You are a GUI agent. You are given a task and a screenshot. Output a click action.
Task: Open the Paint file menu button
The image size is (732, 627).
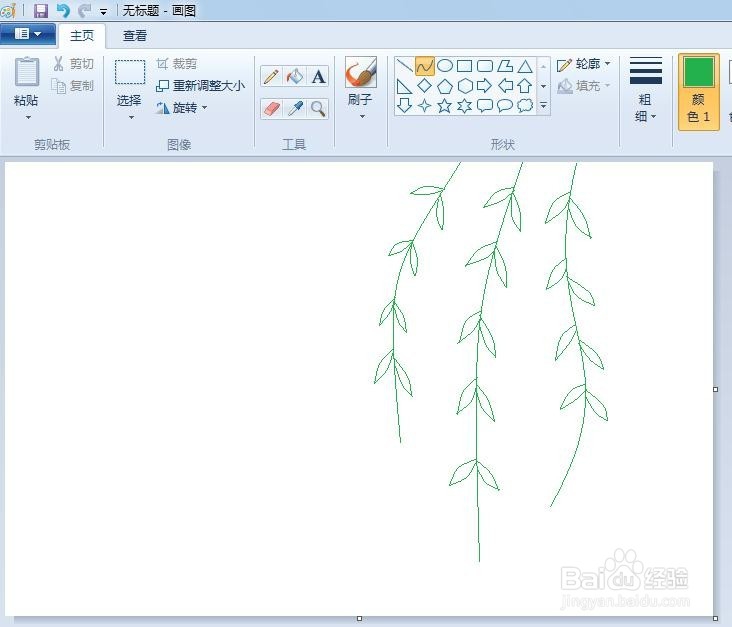tap(28, 34)
